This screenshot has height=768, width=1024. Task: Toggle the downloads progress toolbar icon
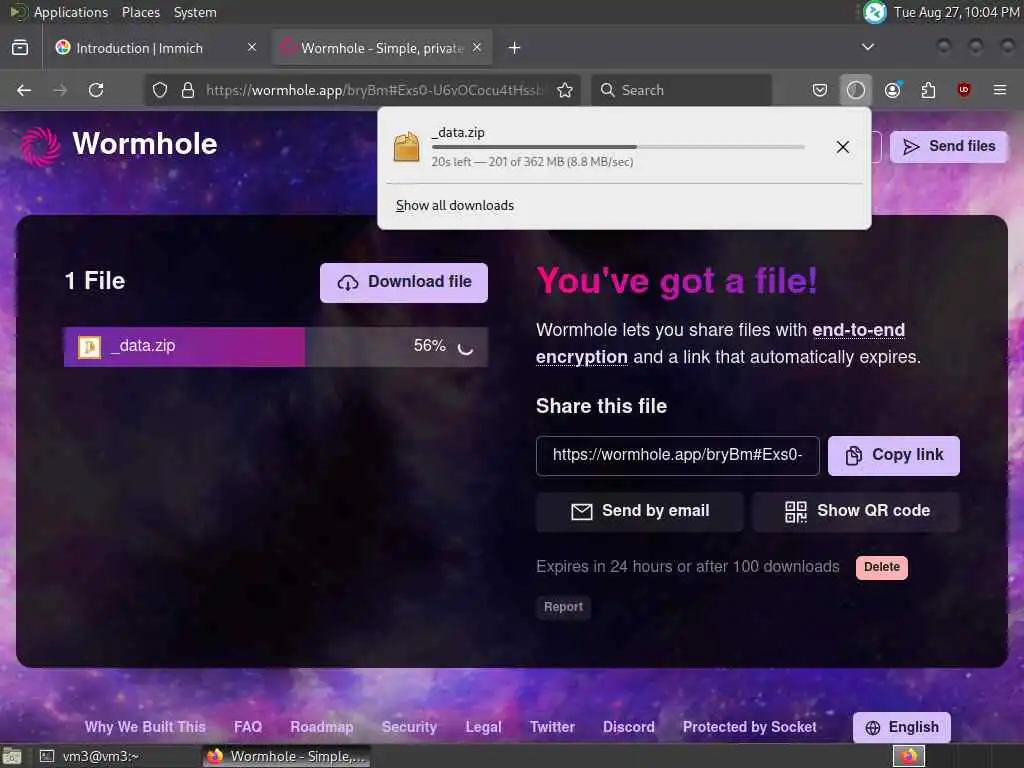click(856, 90)
